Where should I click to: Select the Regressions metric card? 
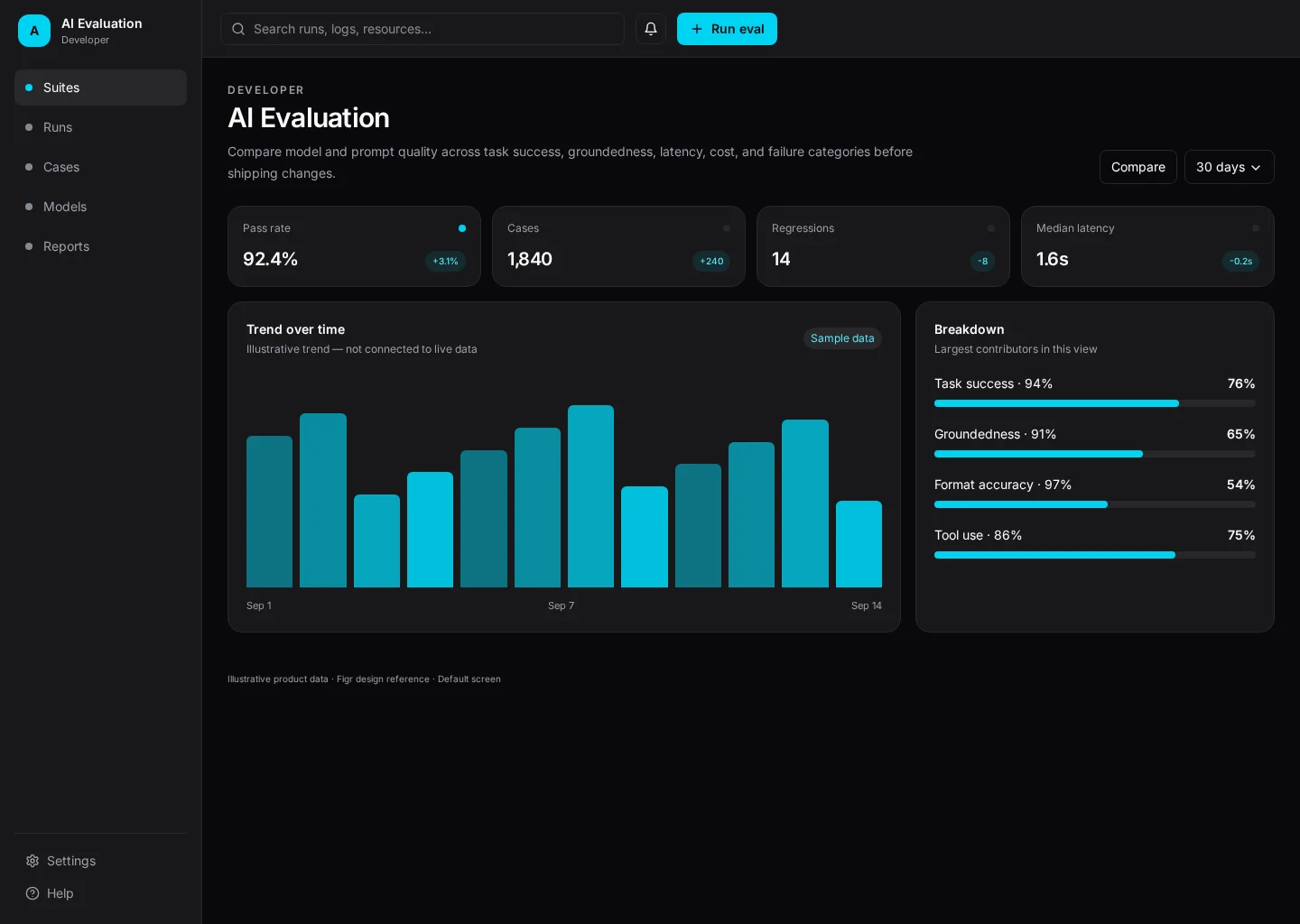click(883, 246)
